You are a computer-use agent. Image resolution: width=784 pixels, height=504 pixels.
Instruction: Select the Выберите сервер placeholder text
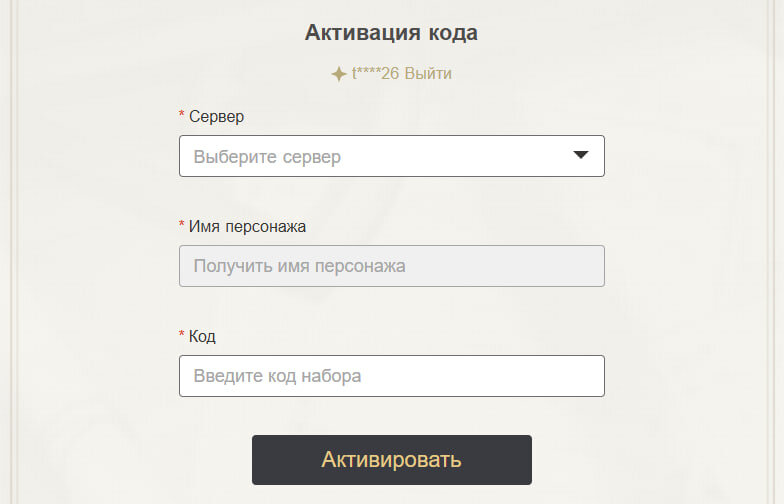click(267, 157)
